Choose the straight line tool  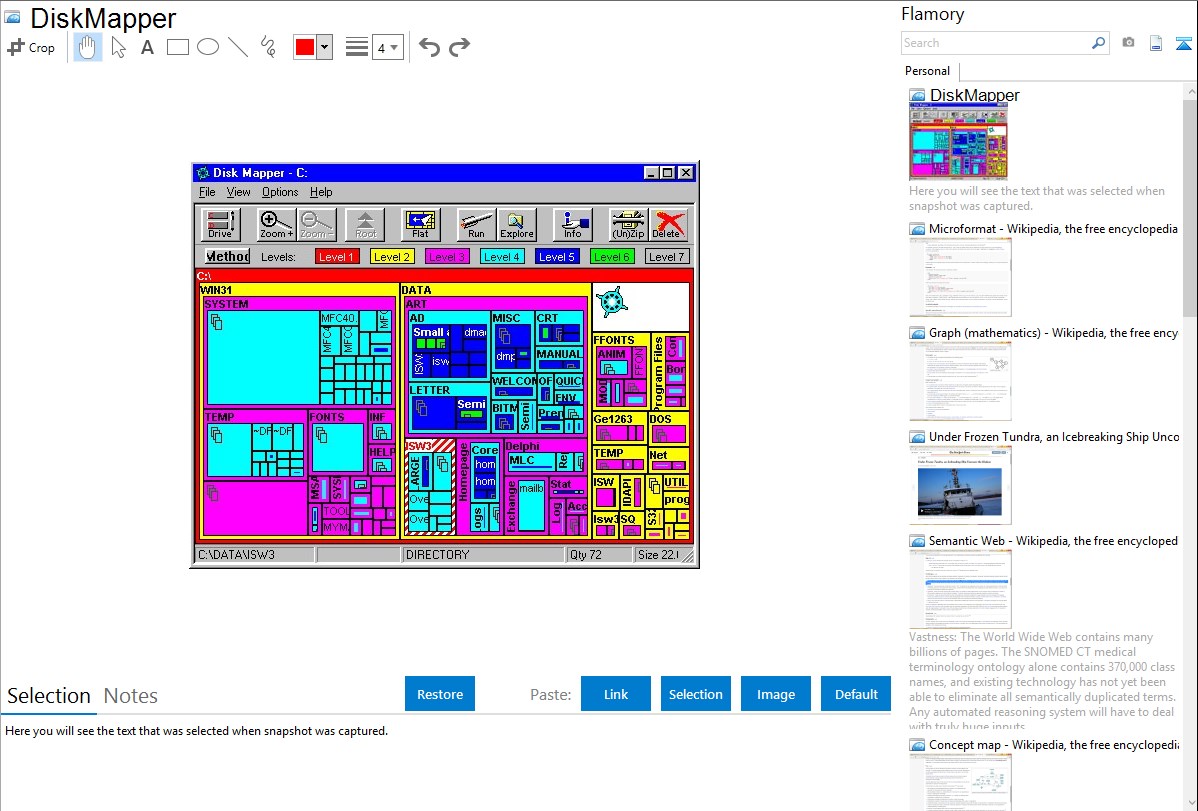(238, 47)
